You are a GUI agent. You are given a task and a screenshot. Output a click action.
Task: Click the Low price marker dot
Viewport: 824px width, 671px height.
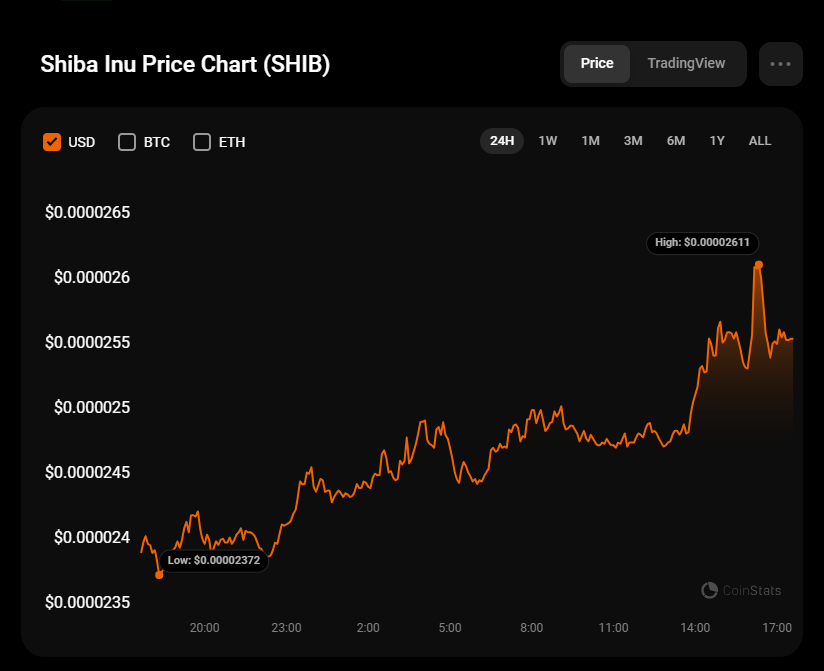pyautogui.click(x=159, y=575)
